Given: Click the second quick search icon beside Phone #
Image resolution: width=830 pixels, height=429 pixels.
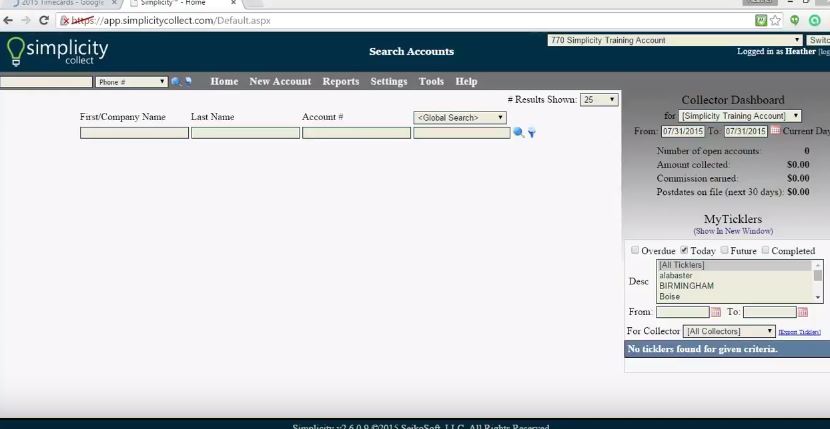Looking at the screenshot, I should coord(187,82).
